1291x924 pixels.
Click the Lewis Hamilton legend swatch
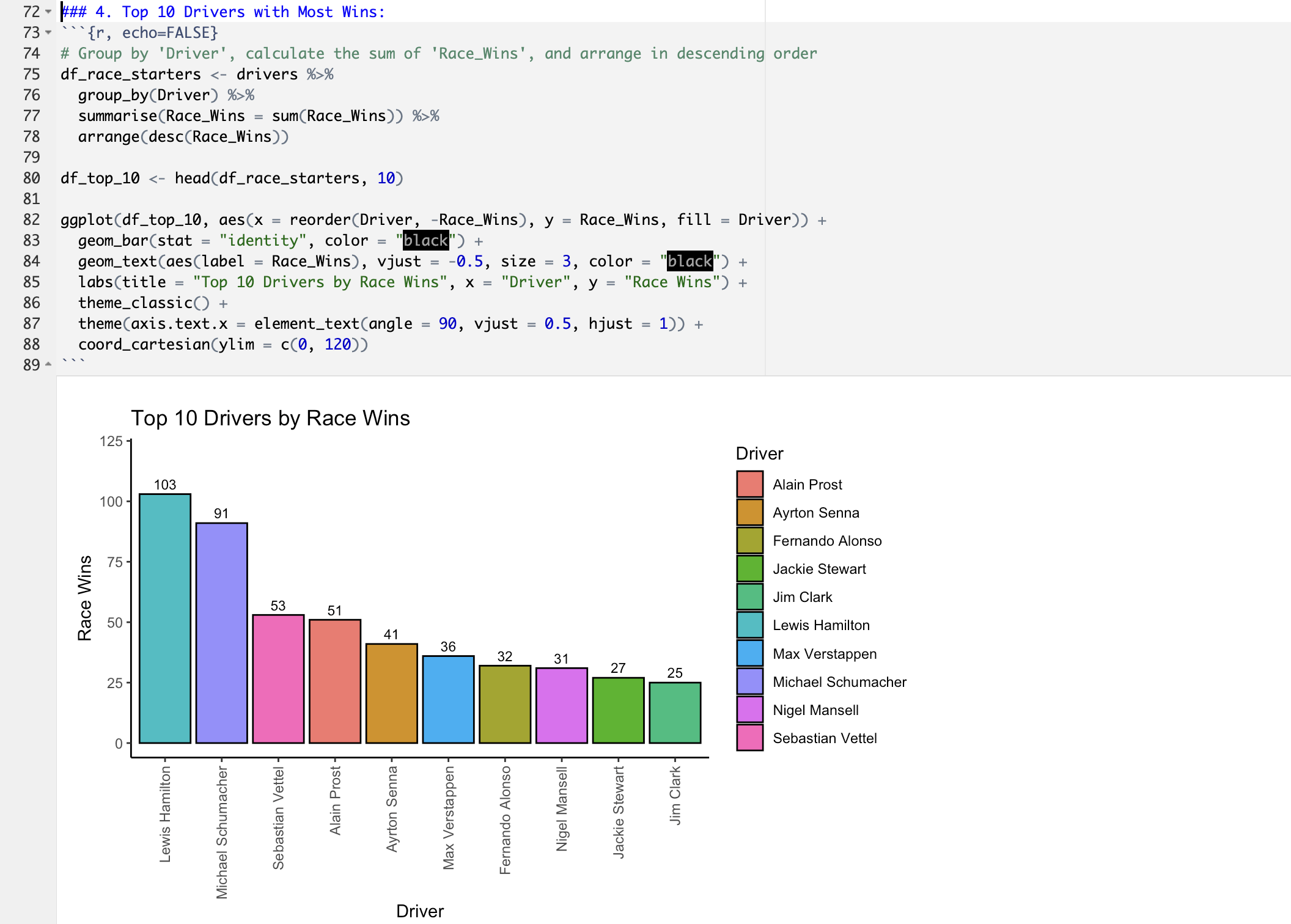coord(749,625)
